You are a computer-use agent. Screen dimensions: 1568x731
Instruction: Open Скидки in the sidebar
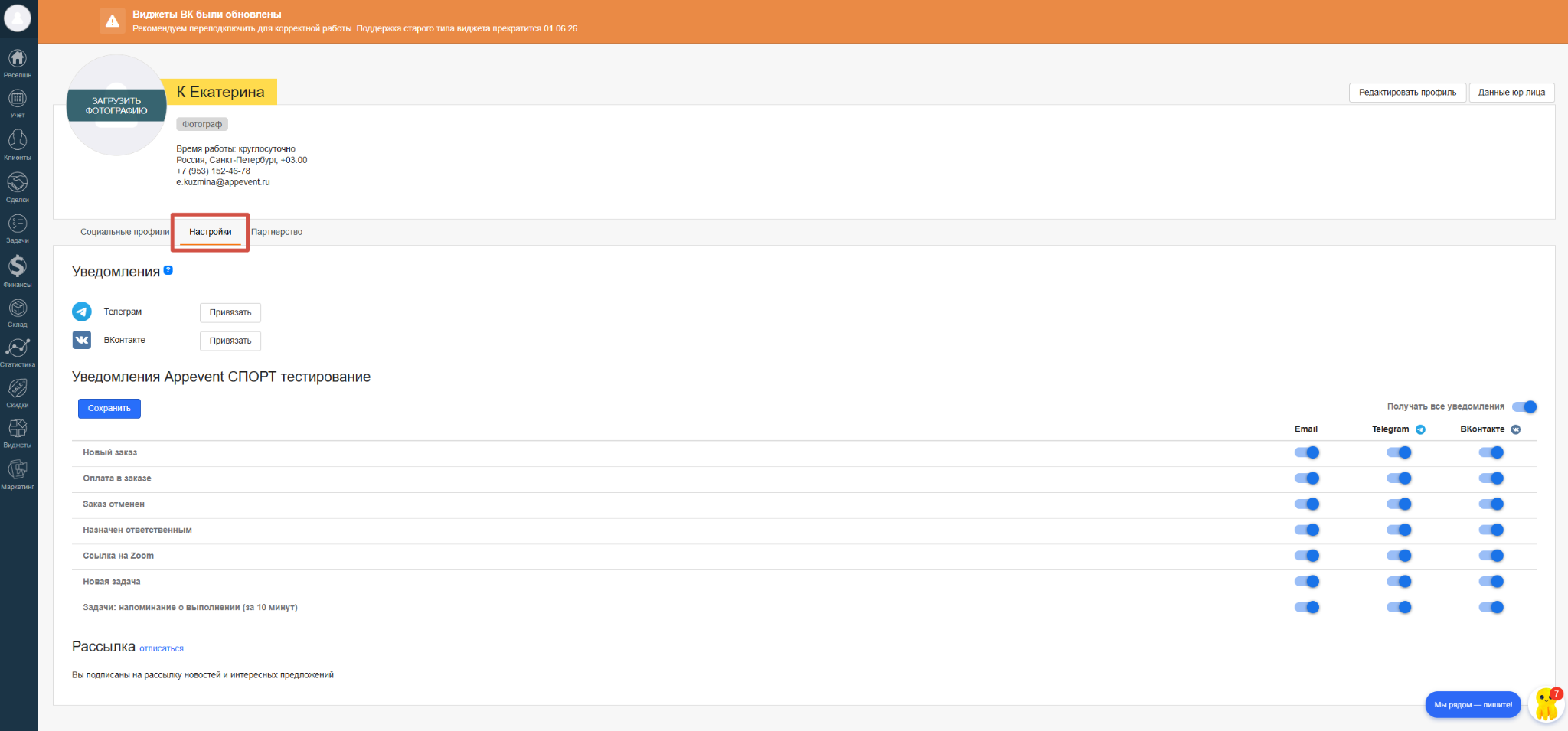[x=18, y=393]
